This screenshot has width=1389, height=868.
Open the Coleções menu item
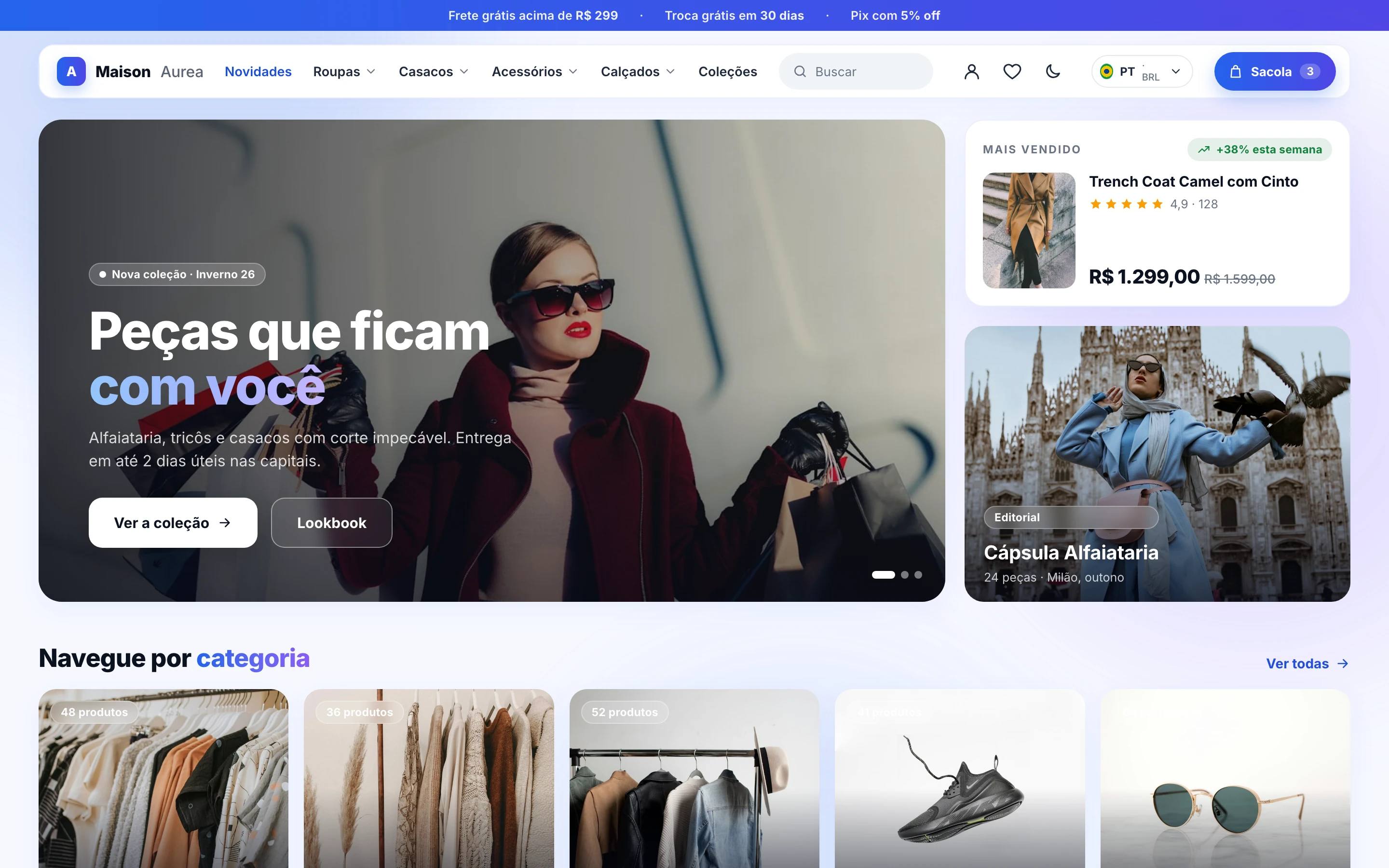coord(728,72)
